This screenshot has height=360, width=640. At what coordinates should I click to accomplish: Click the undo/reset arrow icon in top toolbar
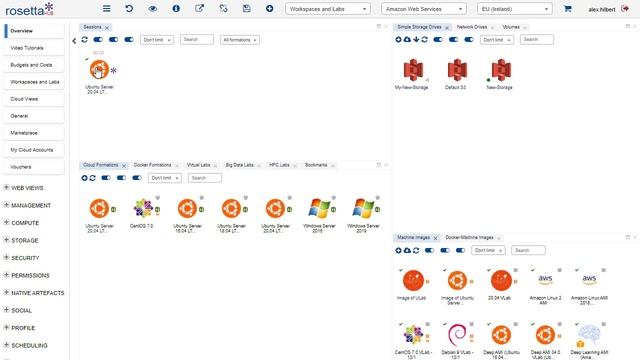pyautogui.click(x=129, y=9)
